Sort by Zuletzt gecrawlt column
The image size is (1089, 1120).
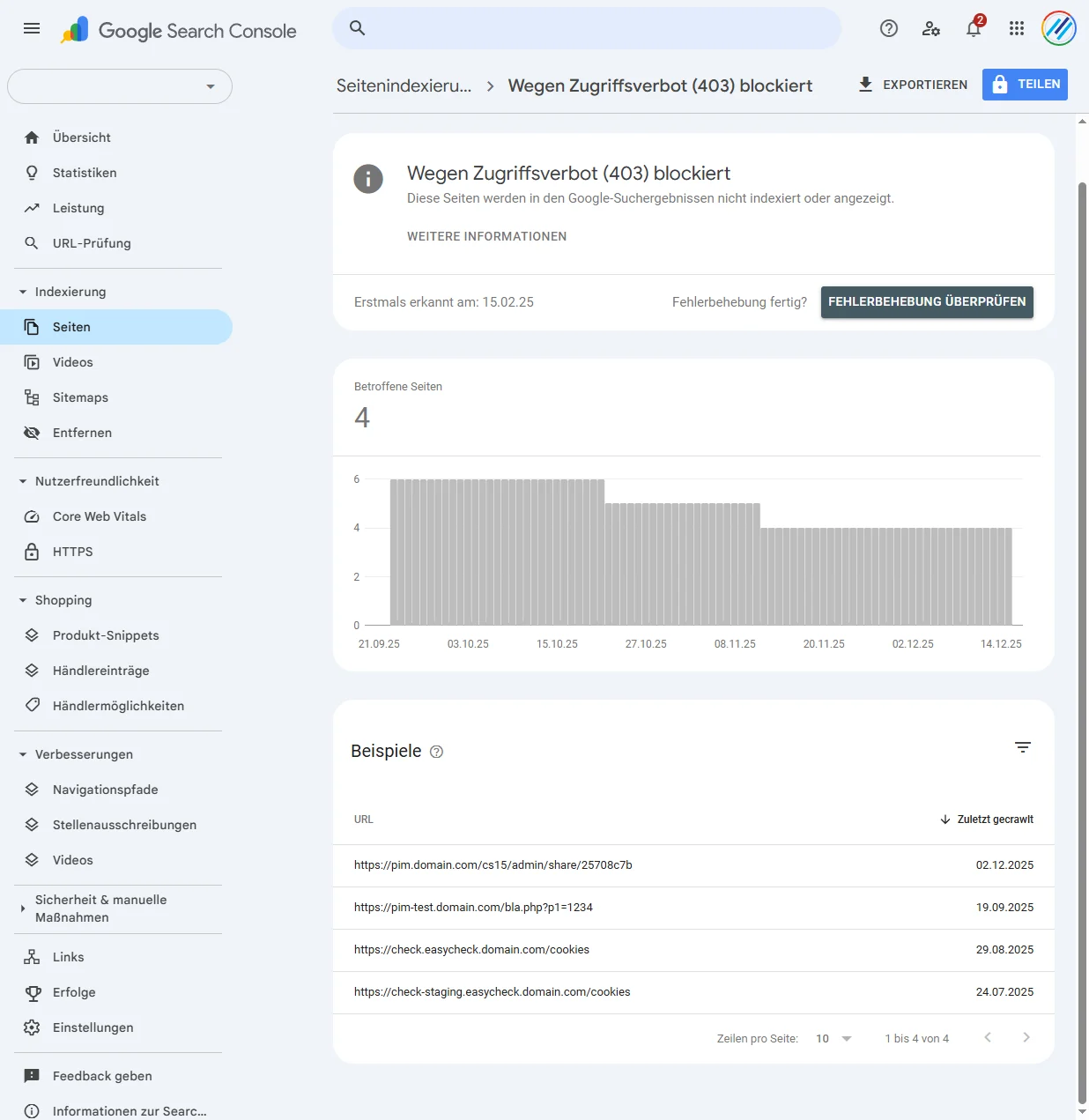986,820
